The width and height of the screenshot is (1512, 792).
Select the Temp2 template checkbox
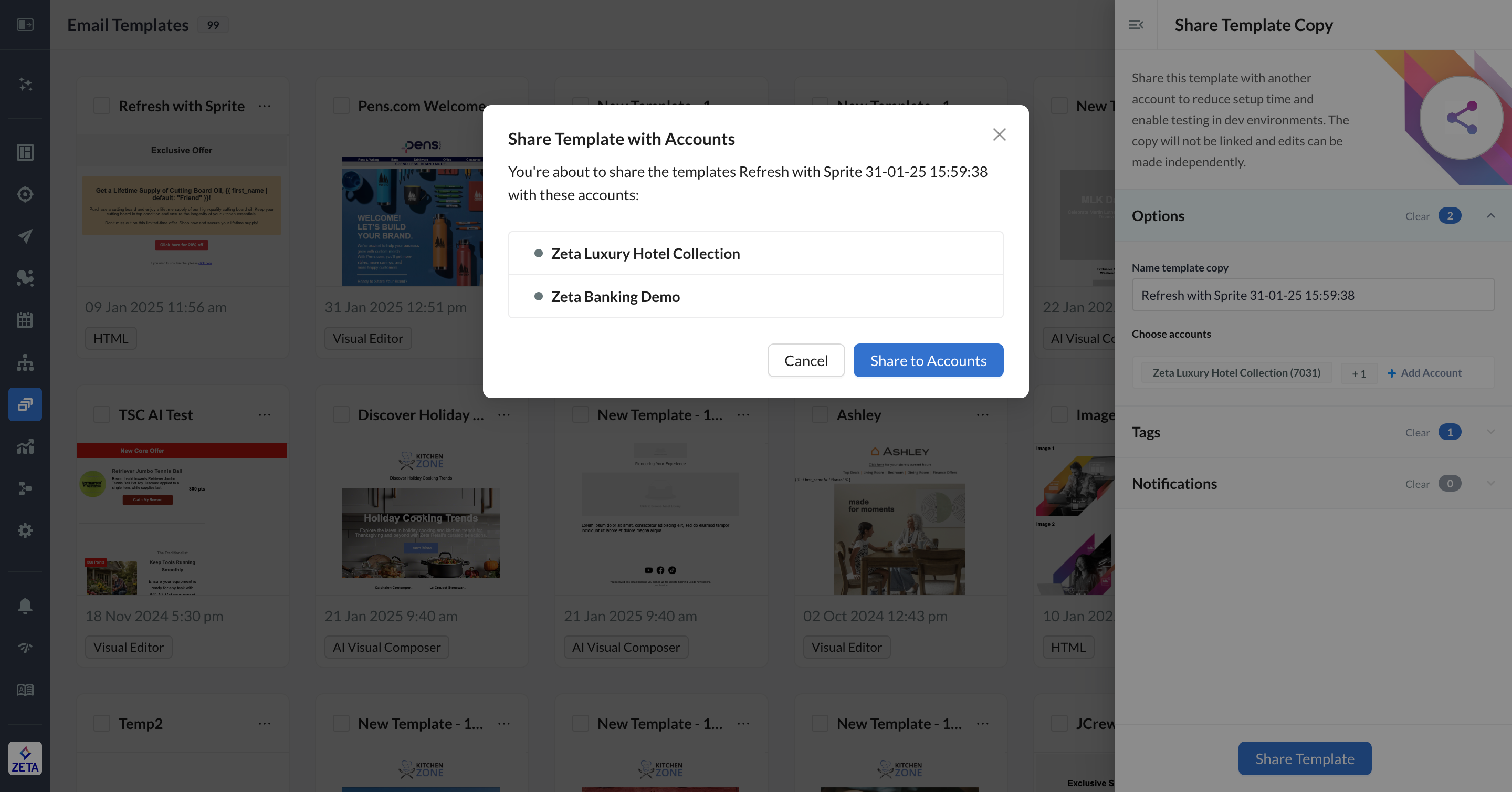click(102, 724)
